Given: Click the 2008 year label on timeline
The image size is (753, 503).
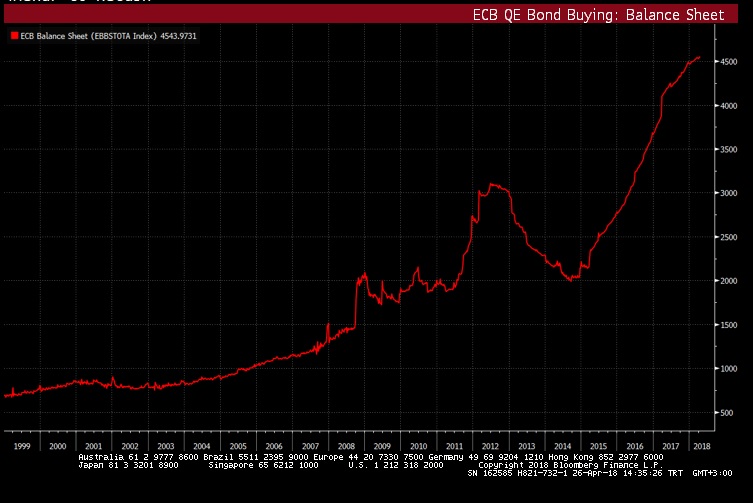Looking at the screenshot, I should (347, 446).
